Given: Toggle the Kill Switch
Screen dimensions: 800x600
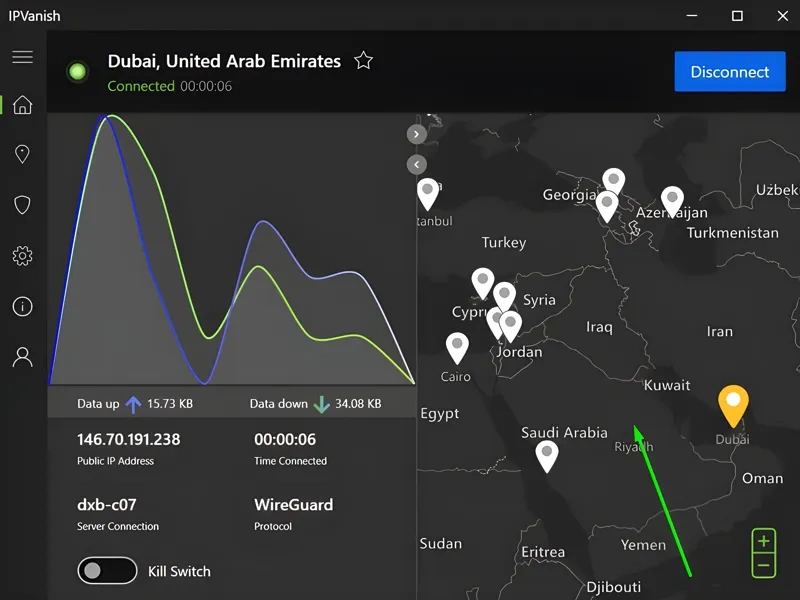Looking at the screenshot, I should click(x=107, y=571).
